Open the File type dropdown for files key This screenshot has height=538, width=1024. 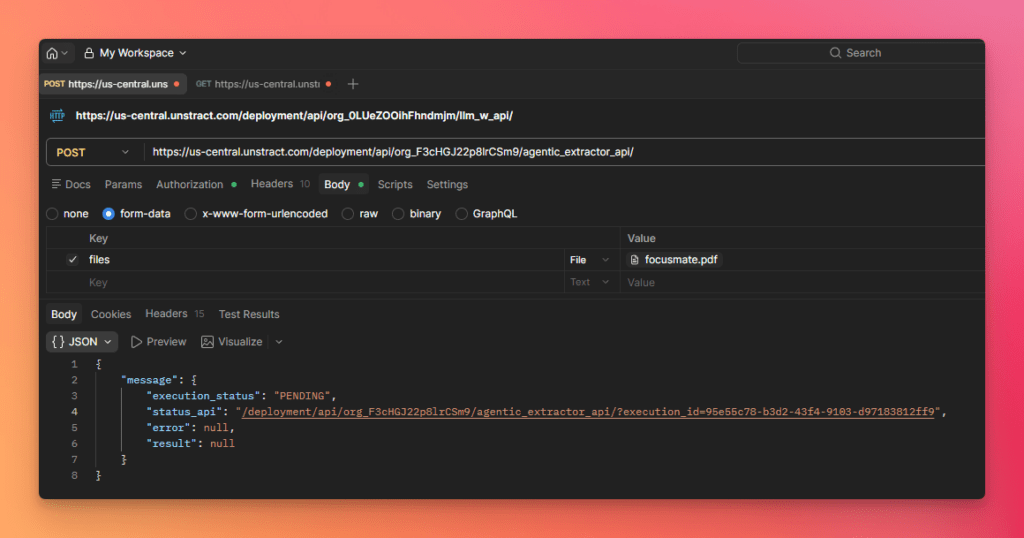[x=589, y=260]
